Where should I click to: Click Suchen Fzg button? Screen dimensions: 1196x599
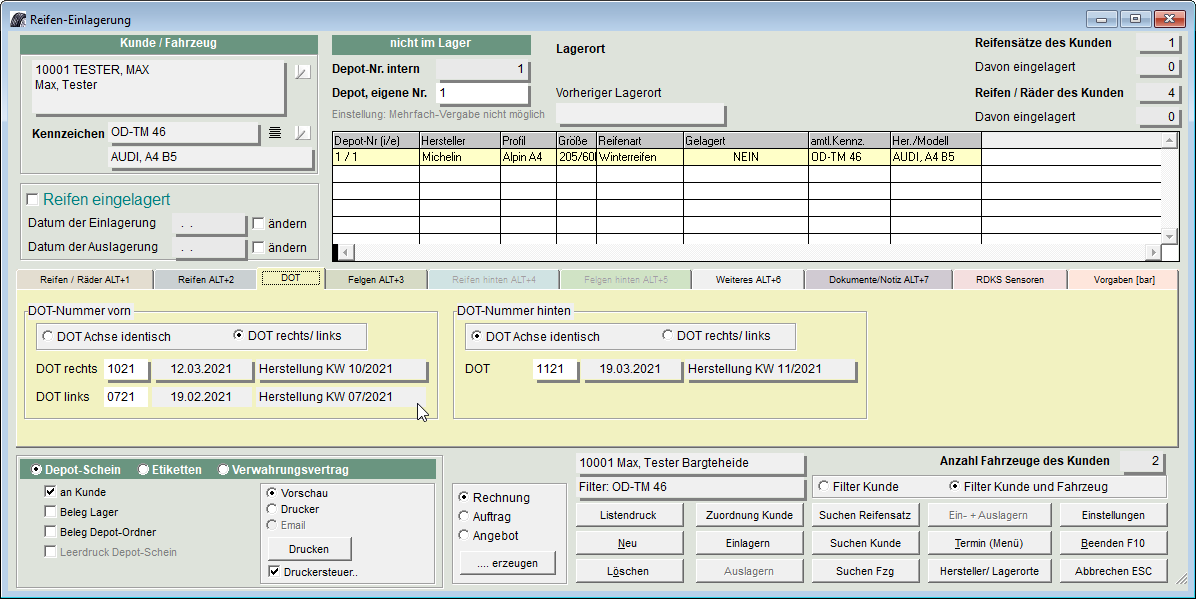click(865, 571)
